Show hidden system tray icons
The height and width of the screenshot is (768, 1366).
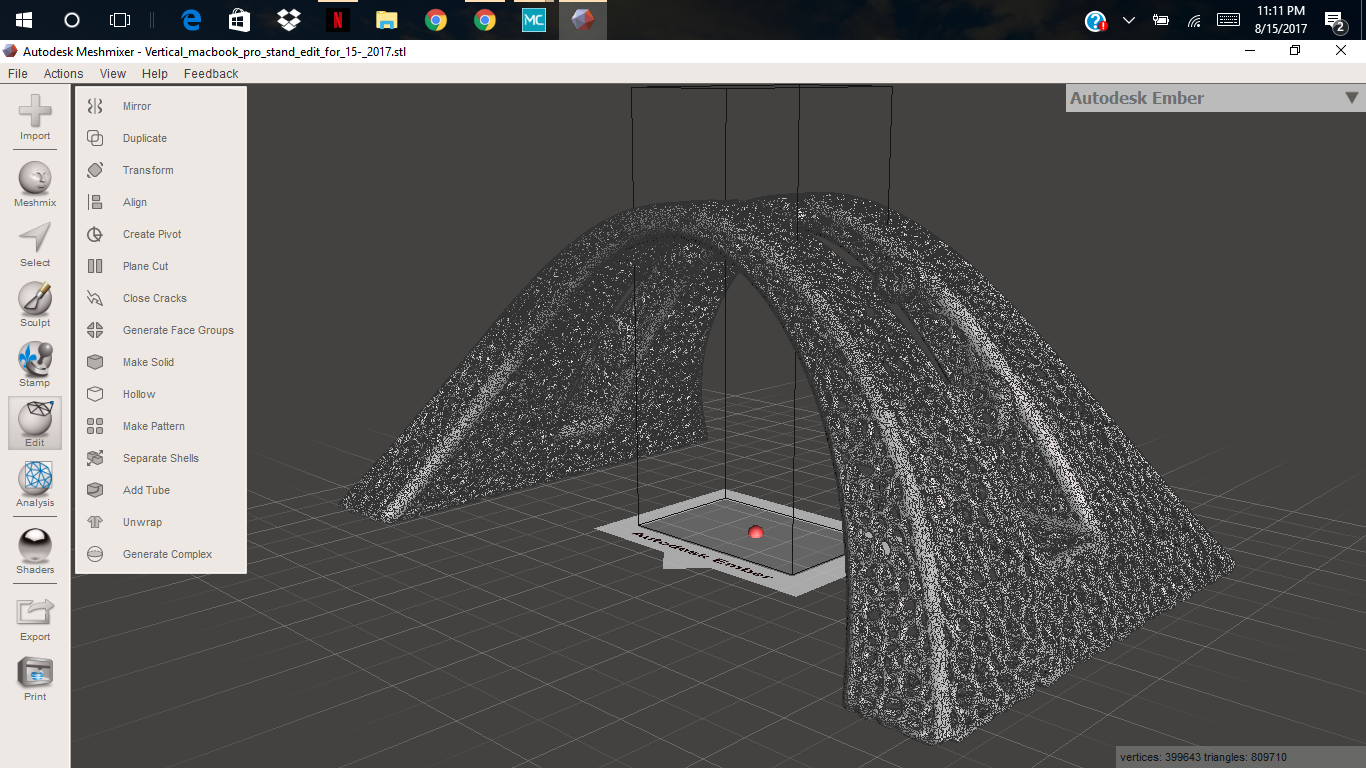pyautogui.click(x=1129, y=20)
